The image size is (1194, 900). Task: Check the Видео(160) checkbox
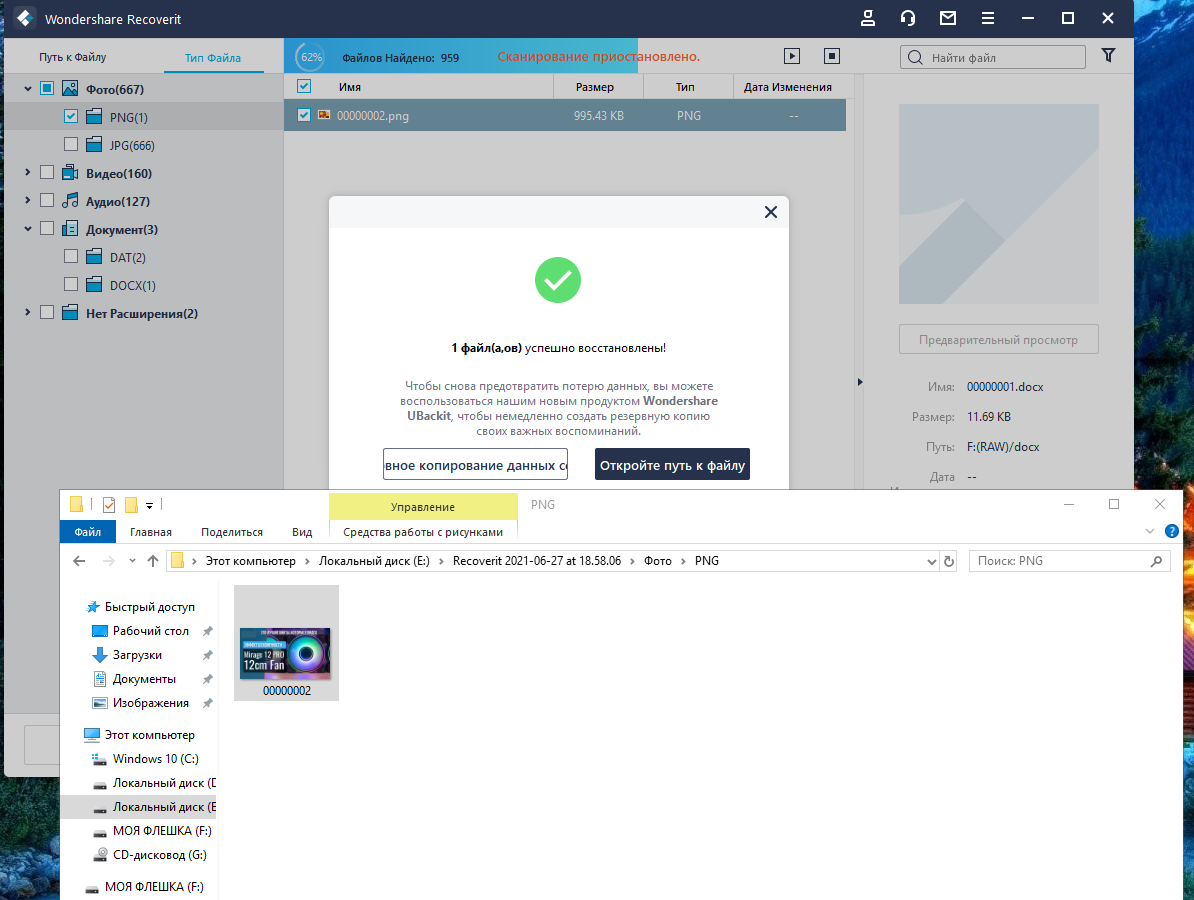point(46,173)
